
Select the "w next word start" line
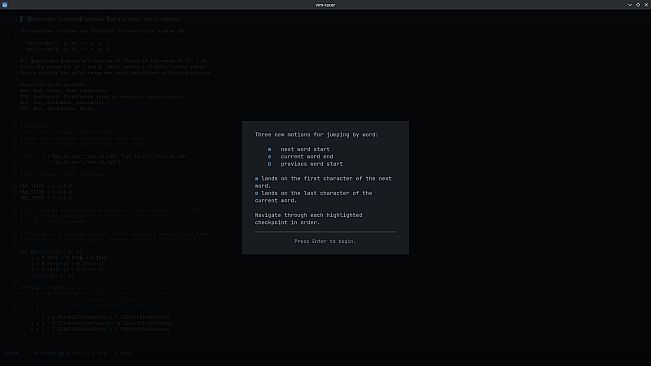point(299,149)
